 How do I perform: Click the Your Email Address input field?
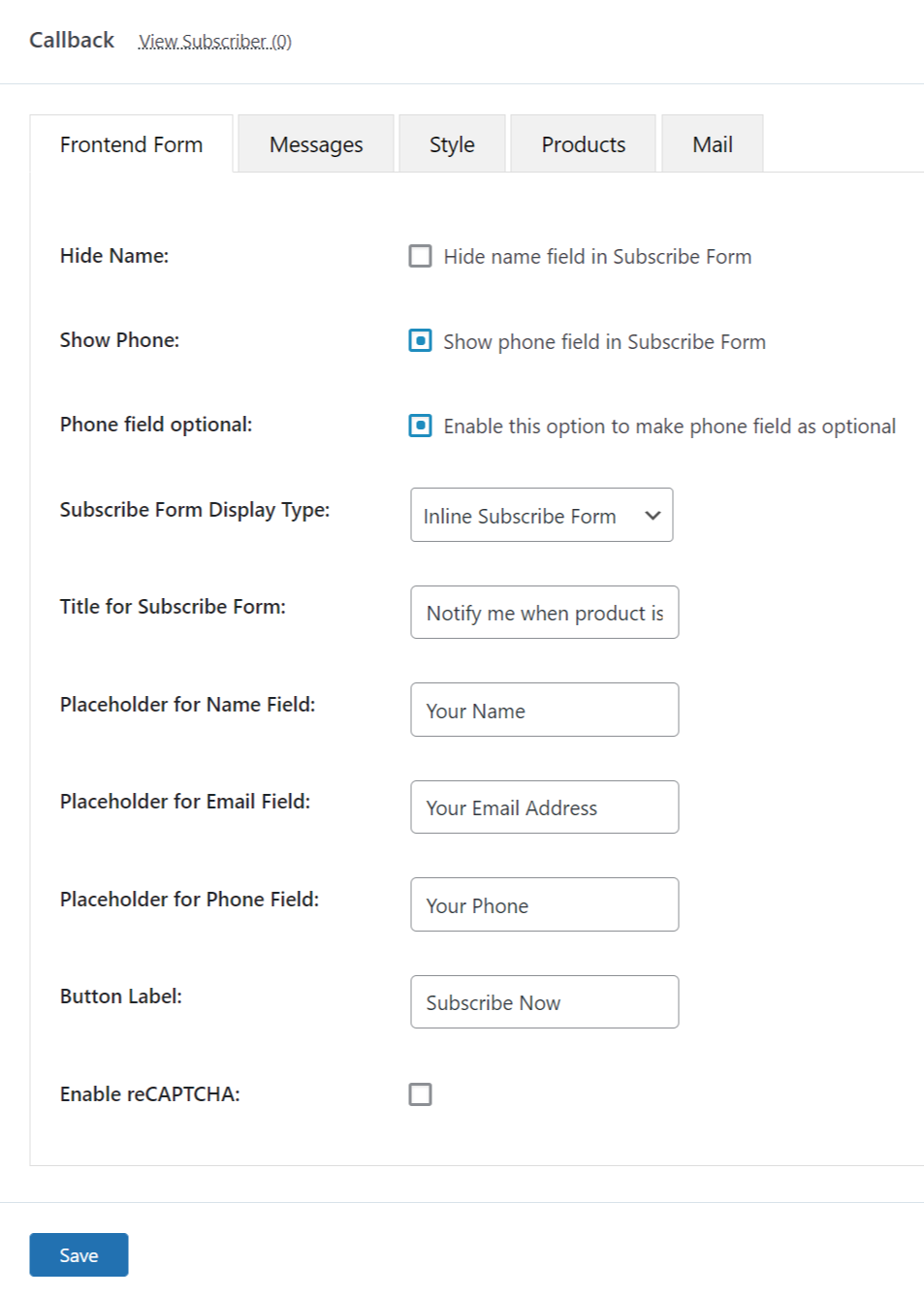[544, 807]
